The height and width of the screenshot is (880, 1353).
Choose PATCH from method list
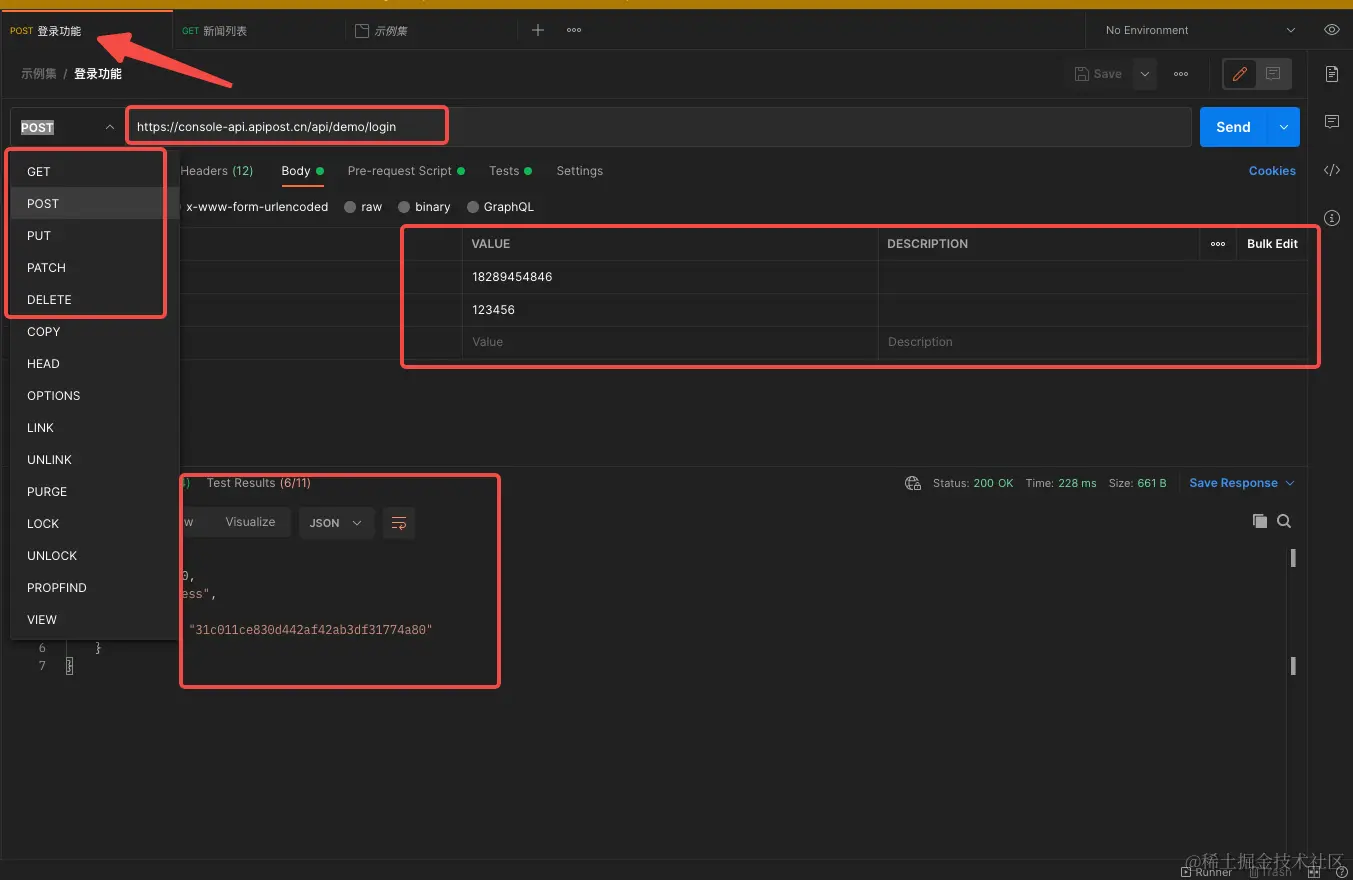pyautogui.click(x=94, y=268)
